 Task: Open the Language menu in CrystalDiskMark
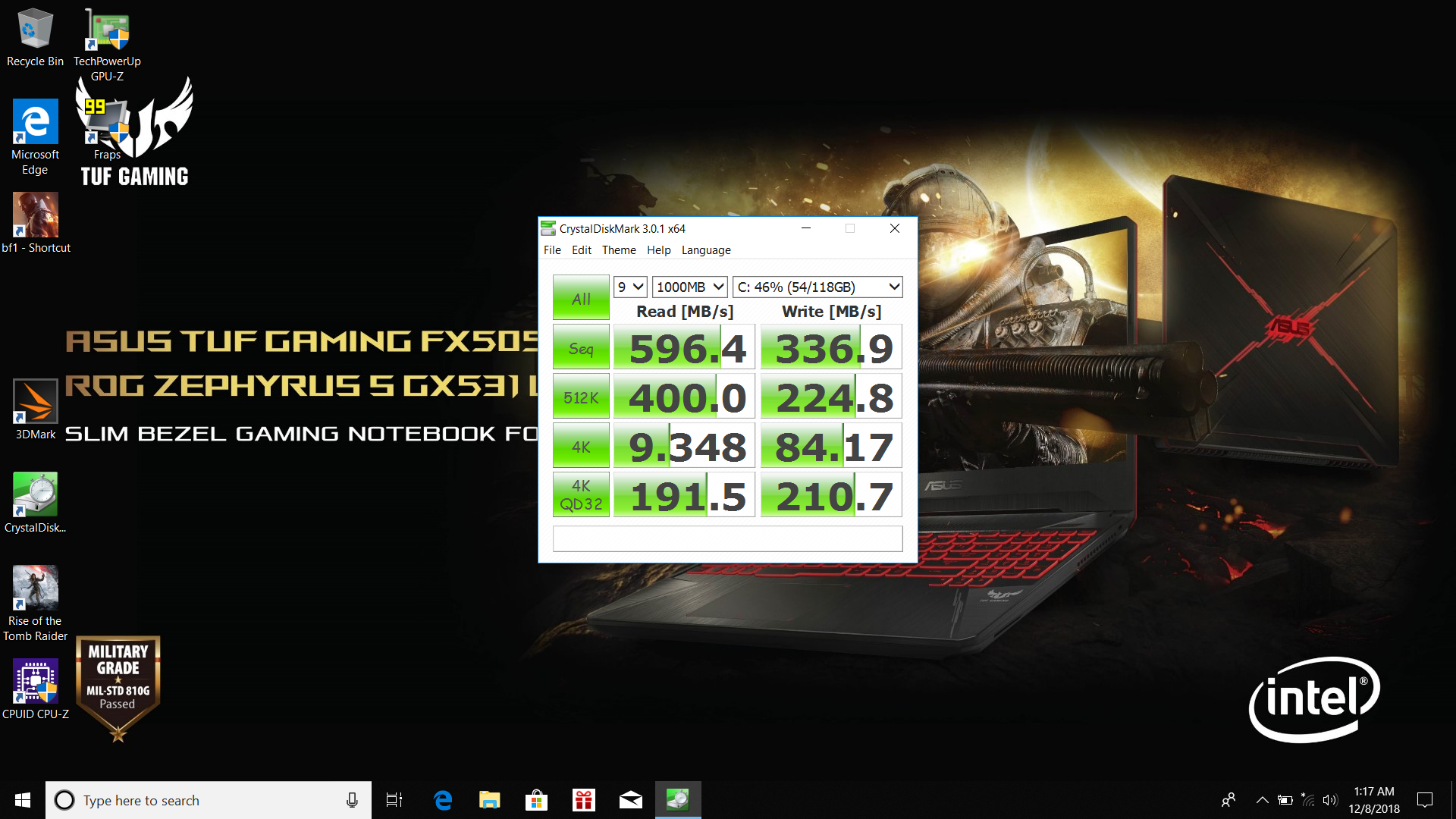pyautogui.click(x=706, y=250)
